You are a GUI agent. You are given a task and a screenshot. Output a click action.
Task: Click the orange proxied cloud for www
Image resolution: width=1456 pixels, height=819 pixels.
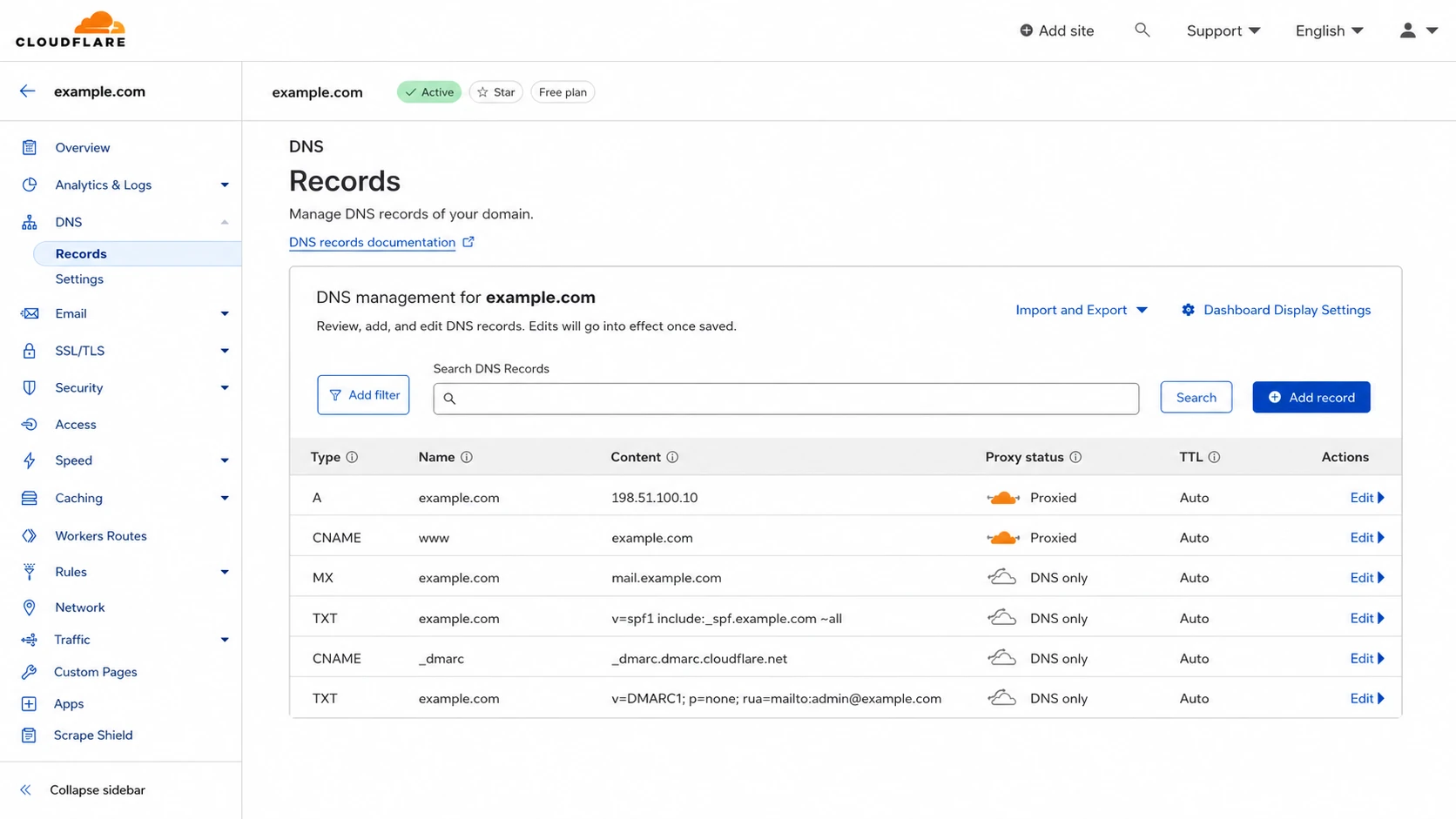pyautogui.click(x=1003, y=538)
